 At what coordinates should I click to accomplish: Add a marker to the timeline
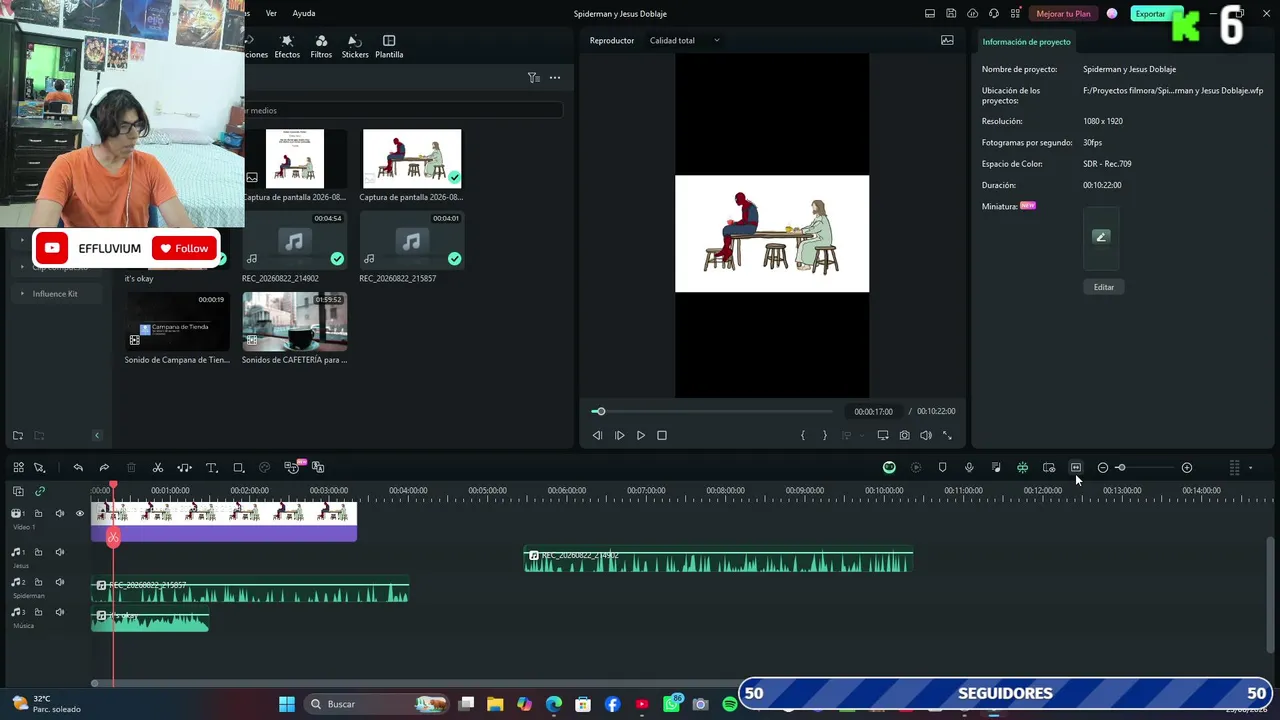tap(942, 467)
